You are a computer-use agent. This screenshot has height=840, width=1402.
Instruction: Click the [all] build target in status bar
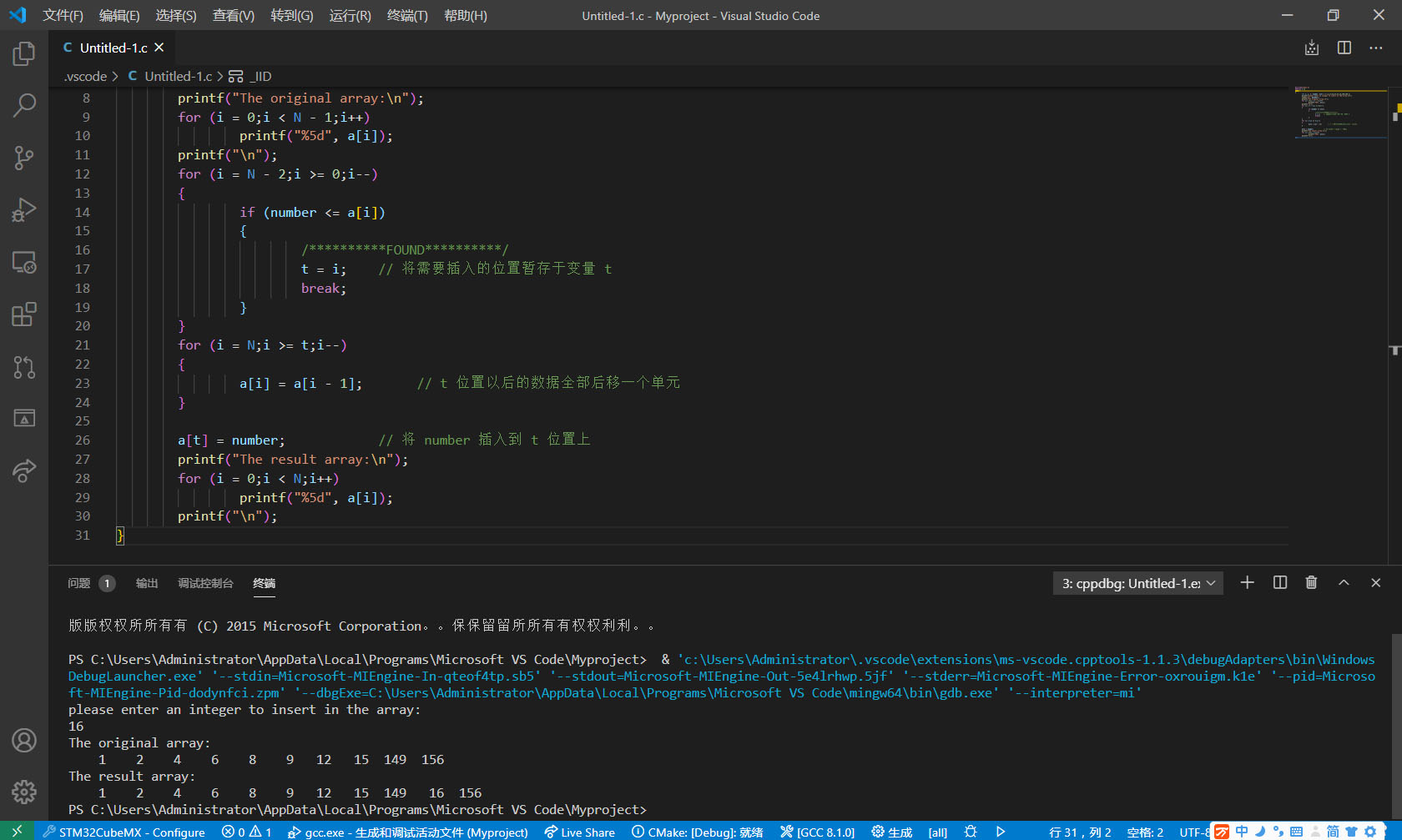point(938,832)
